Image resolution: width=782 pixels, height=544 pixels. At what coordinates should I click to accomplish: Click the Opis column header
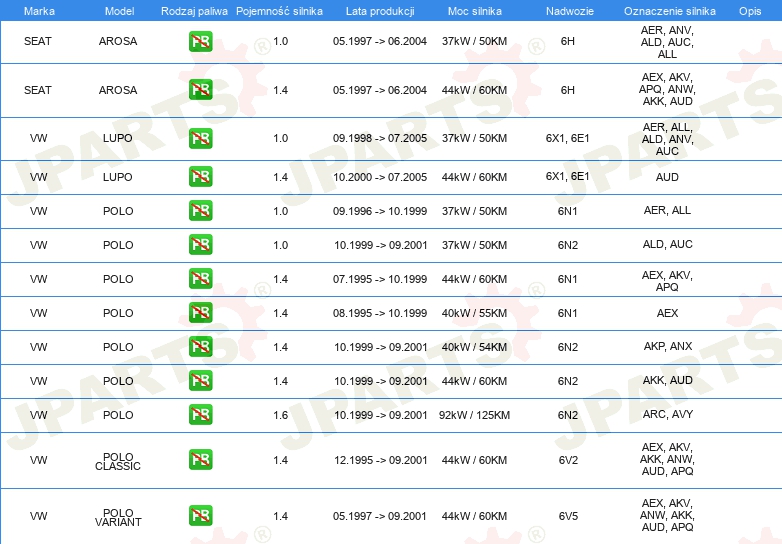click(750, 11)
